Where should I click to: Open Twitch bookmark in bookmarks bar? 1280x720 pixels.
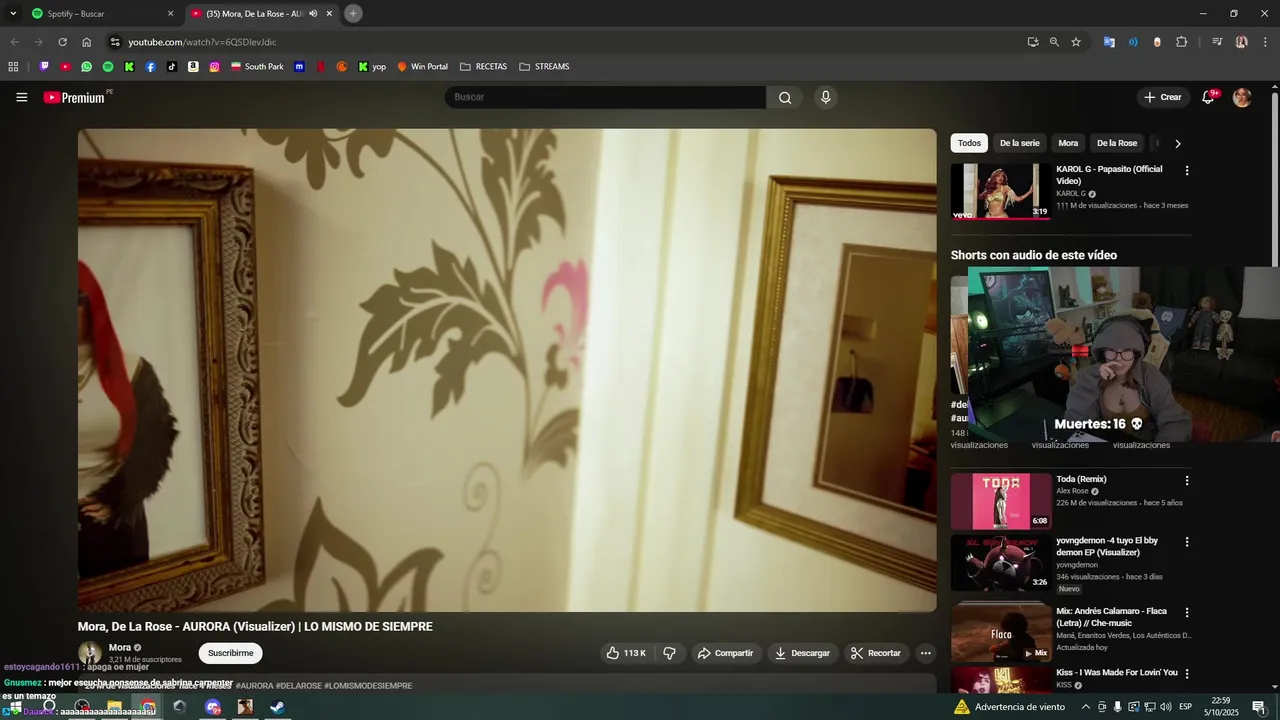tap(44, 67)
